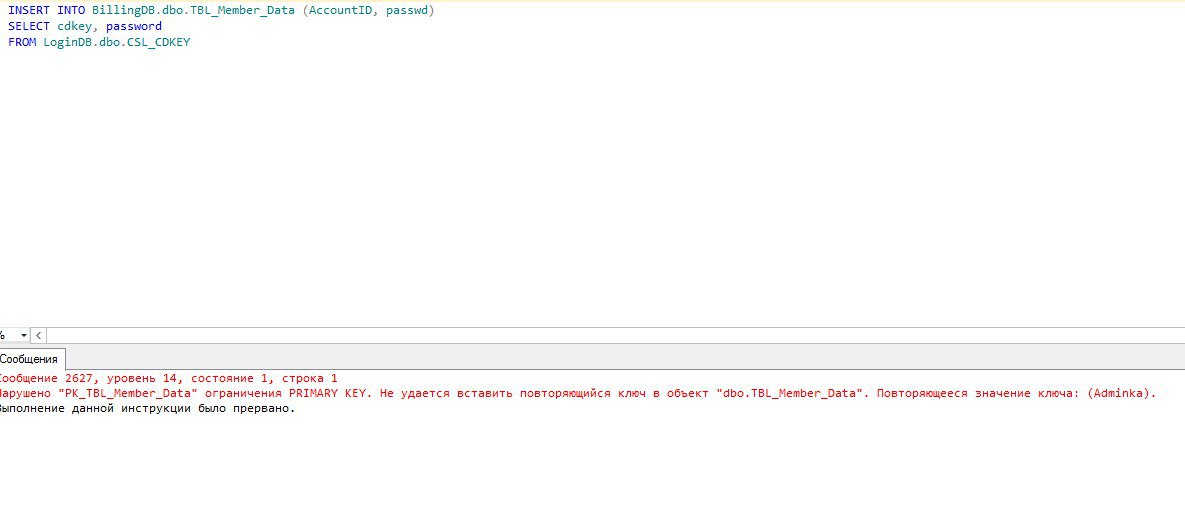Click "PK_TBL_Member_Data" constraint name in error
Image resolution: width=1185 pixels, height=506 pixels.
click(x=127, y=393)
